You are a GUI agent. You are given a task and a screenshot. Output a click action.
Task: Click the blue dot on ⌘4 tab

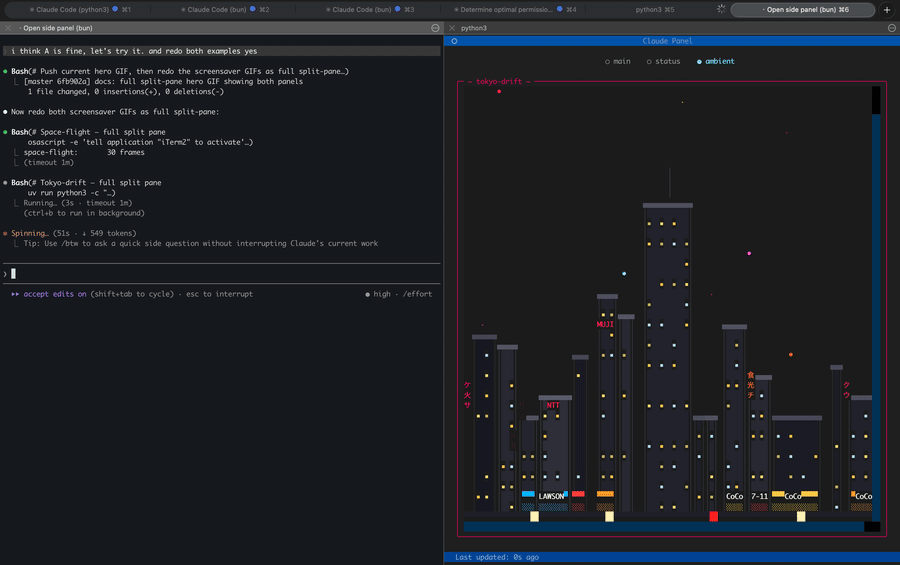[x=560, y=9]
